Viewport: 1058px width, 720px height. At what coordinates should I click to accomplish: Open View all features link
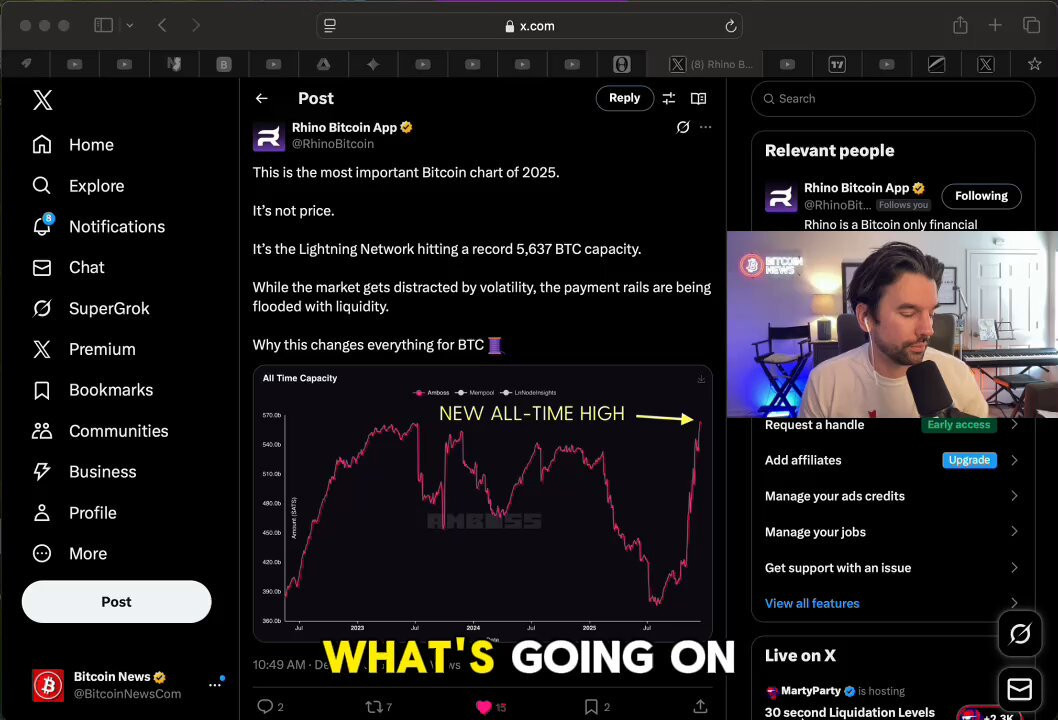pos(812,603)
